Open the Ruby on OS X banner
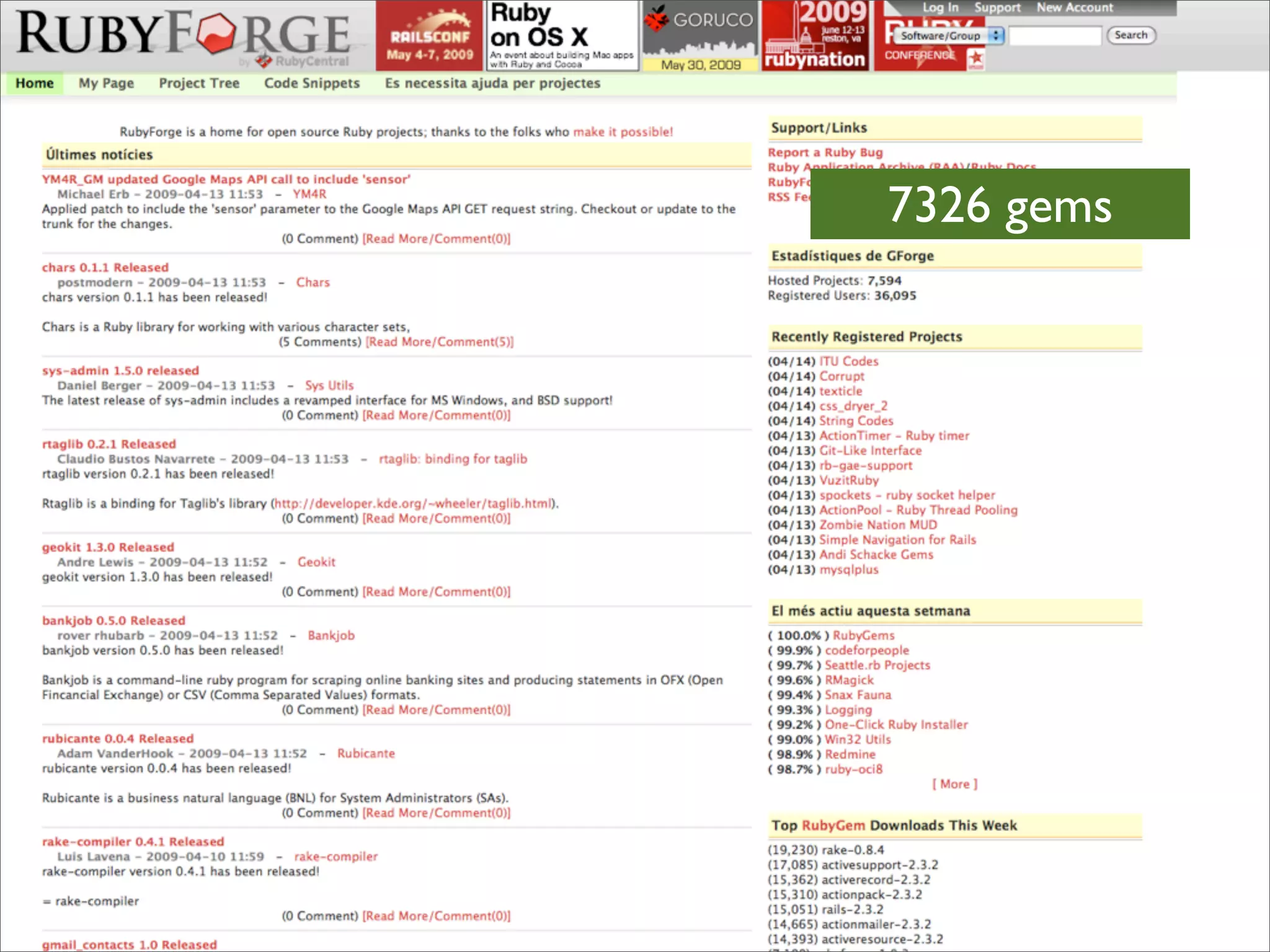 click(562, 36)
